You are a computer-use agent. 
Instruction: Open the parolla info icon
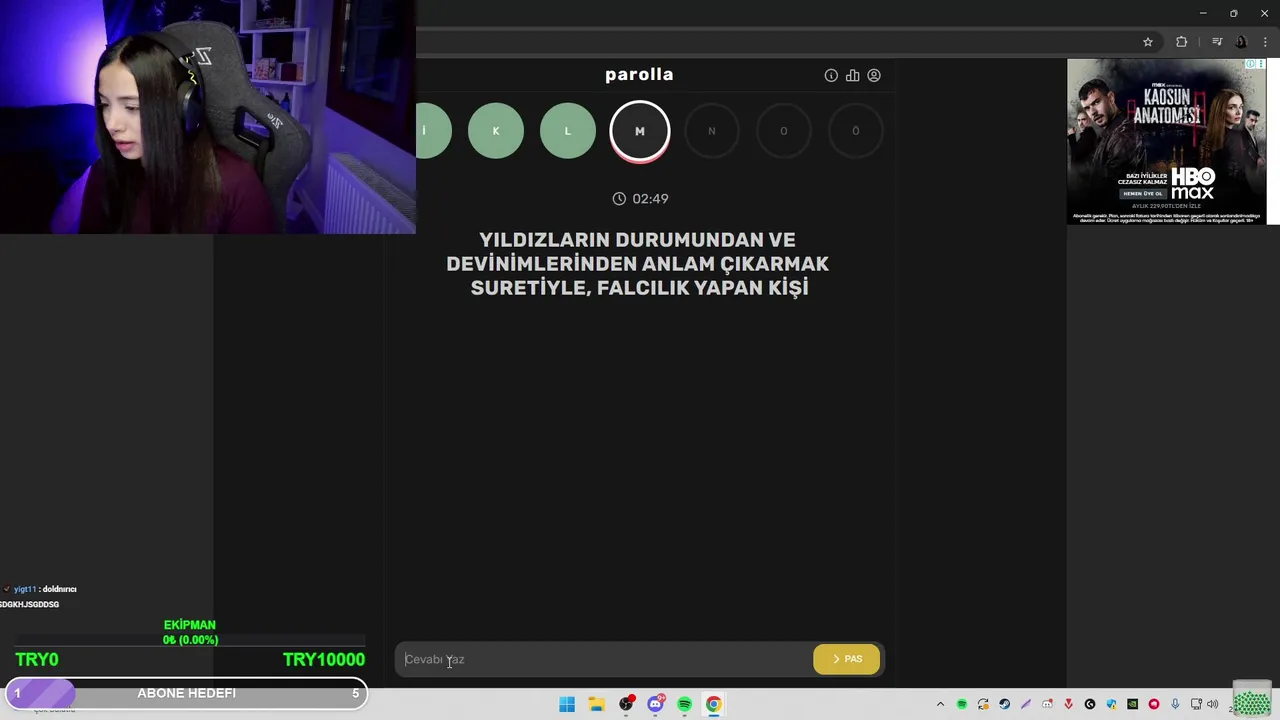click(x=831, y=75)
